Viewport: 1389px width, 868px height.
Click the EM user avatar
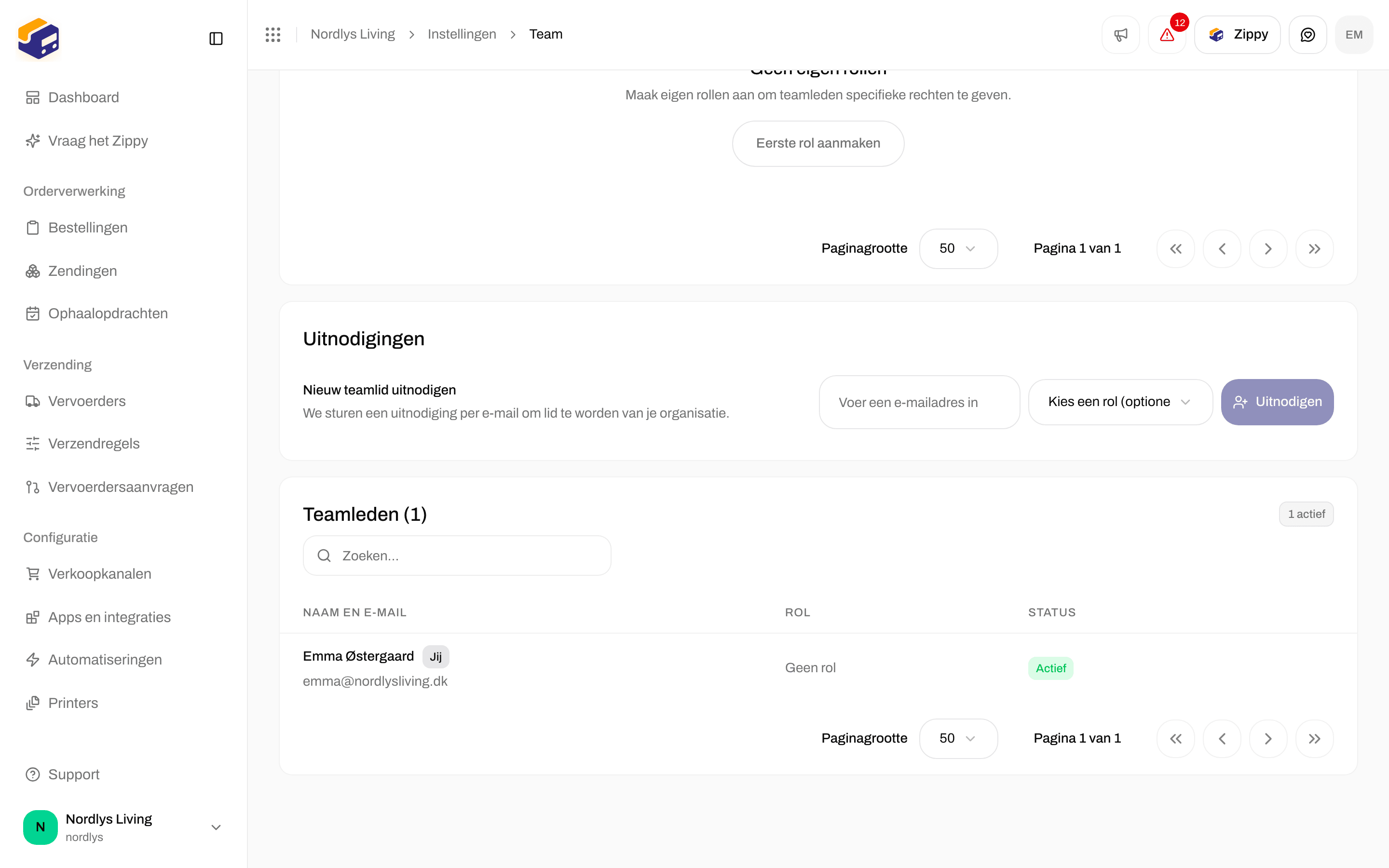click(1354, 34)
